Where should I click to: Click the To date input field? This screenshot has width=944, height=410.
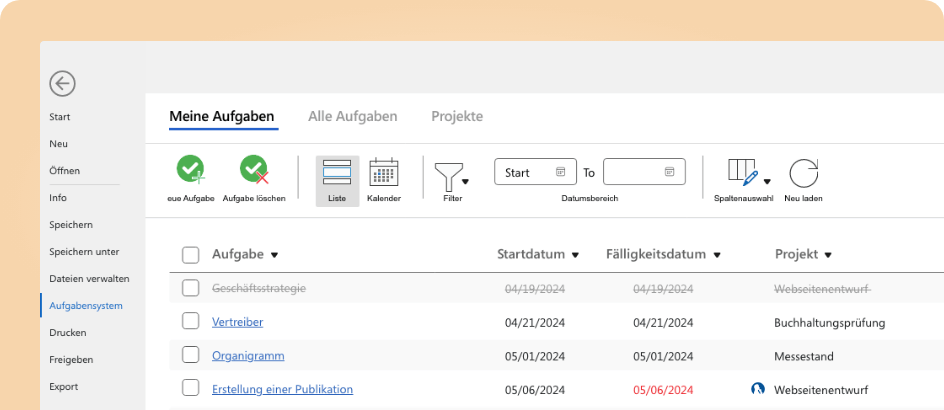644,172
